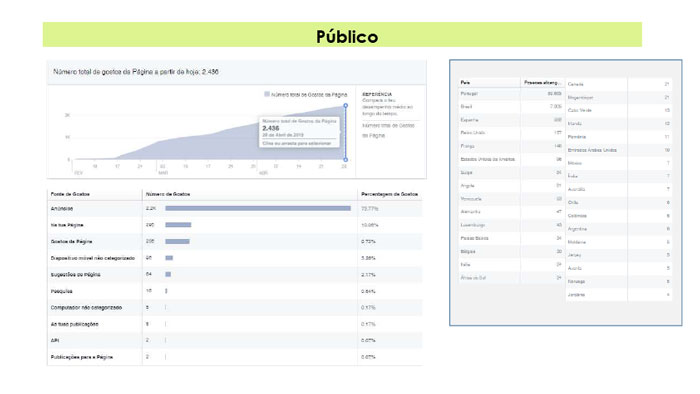
Task: Select Bélgica in the country table
Action: (x=468, y=252)
